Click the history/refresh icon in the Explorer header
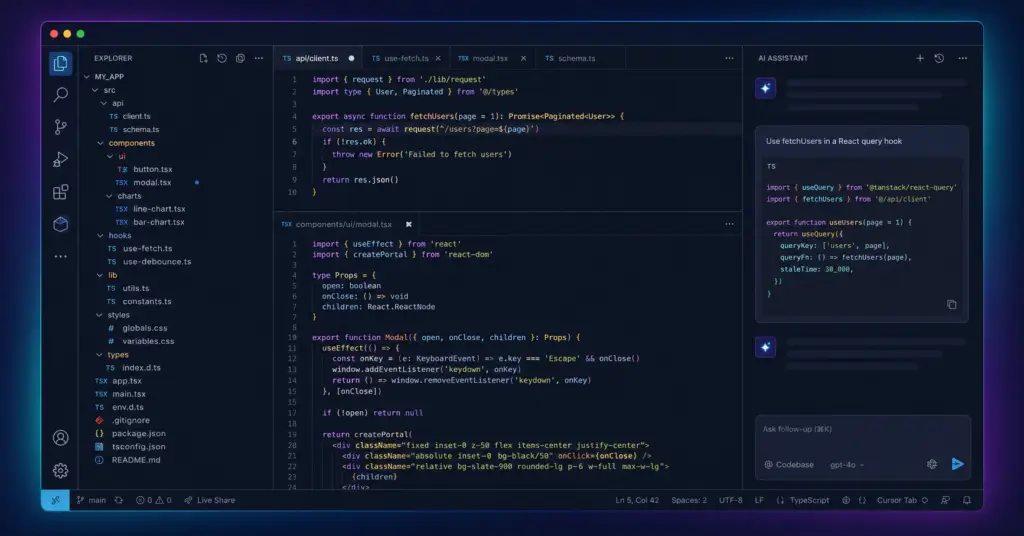 [222, 58]
